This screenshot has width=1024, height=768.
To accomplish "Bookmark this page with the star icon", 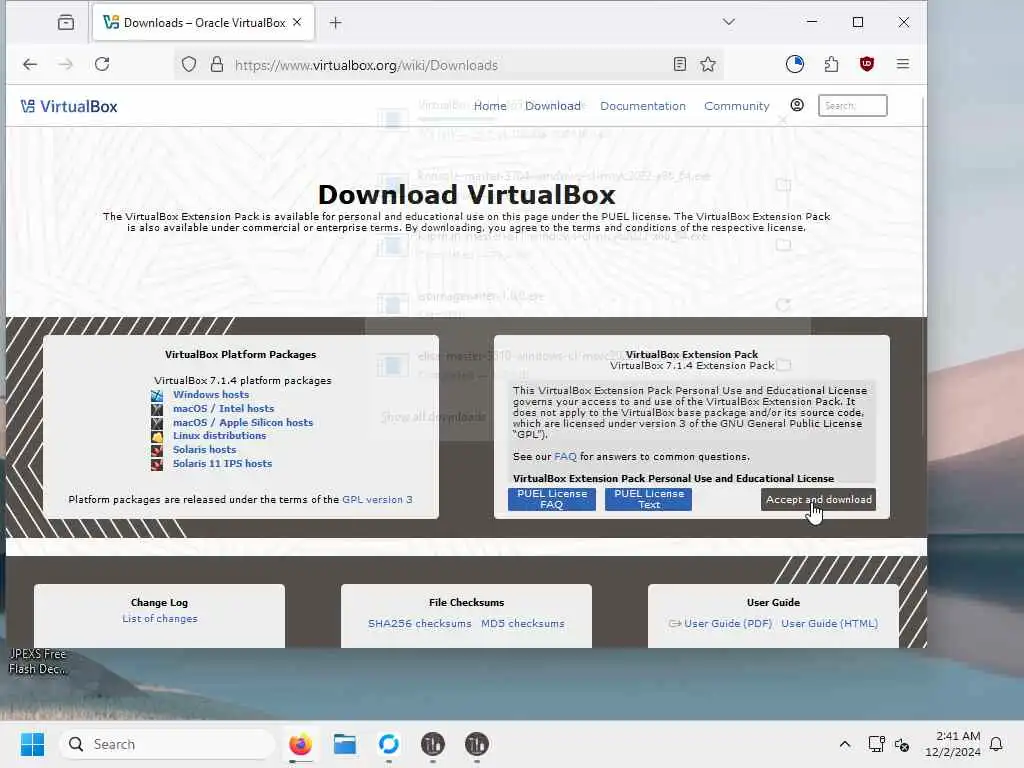I will click(x=708, y=64).
